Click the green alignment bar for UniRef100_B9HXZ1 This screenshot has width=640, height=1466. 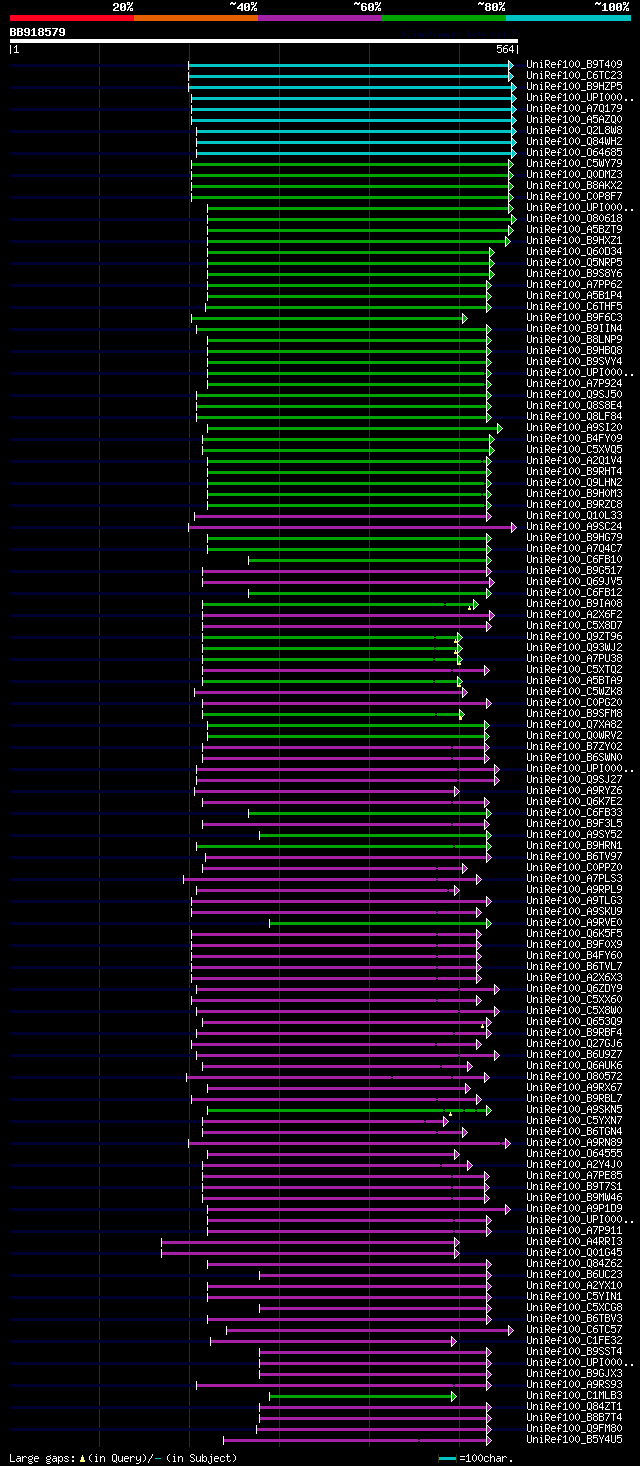pos(359,241)
